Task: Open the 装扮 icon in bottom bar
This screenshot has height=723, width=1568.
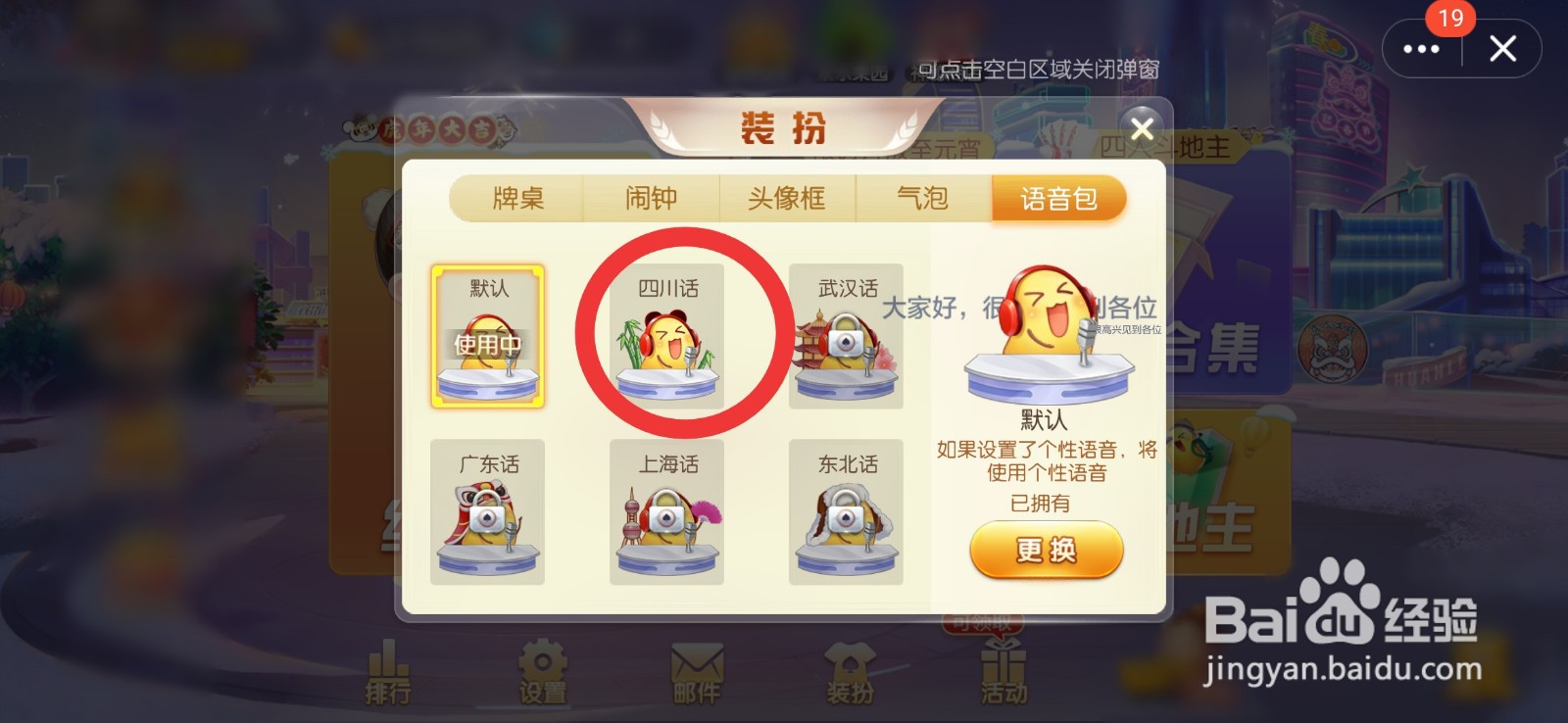Action: tap(850, 673)
